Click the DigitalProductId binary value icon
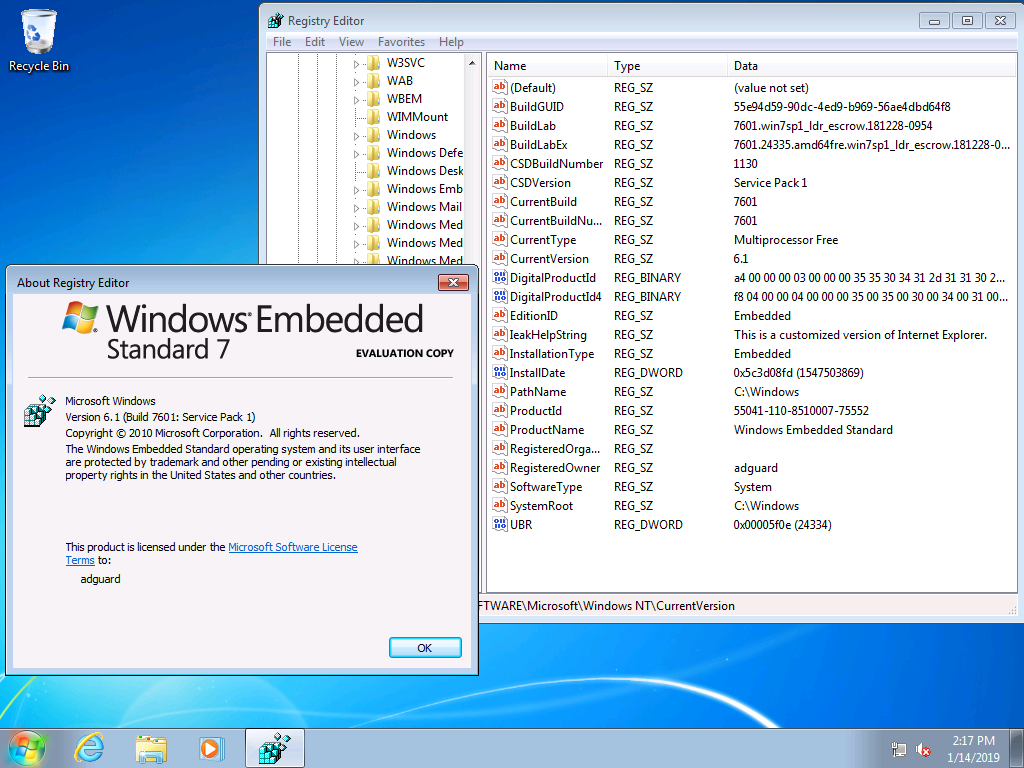The image size is (1024, 768). [500, 278]
